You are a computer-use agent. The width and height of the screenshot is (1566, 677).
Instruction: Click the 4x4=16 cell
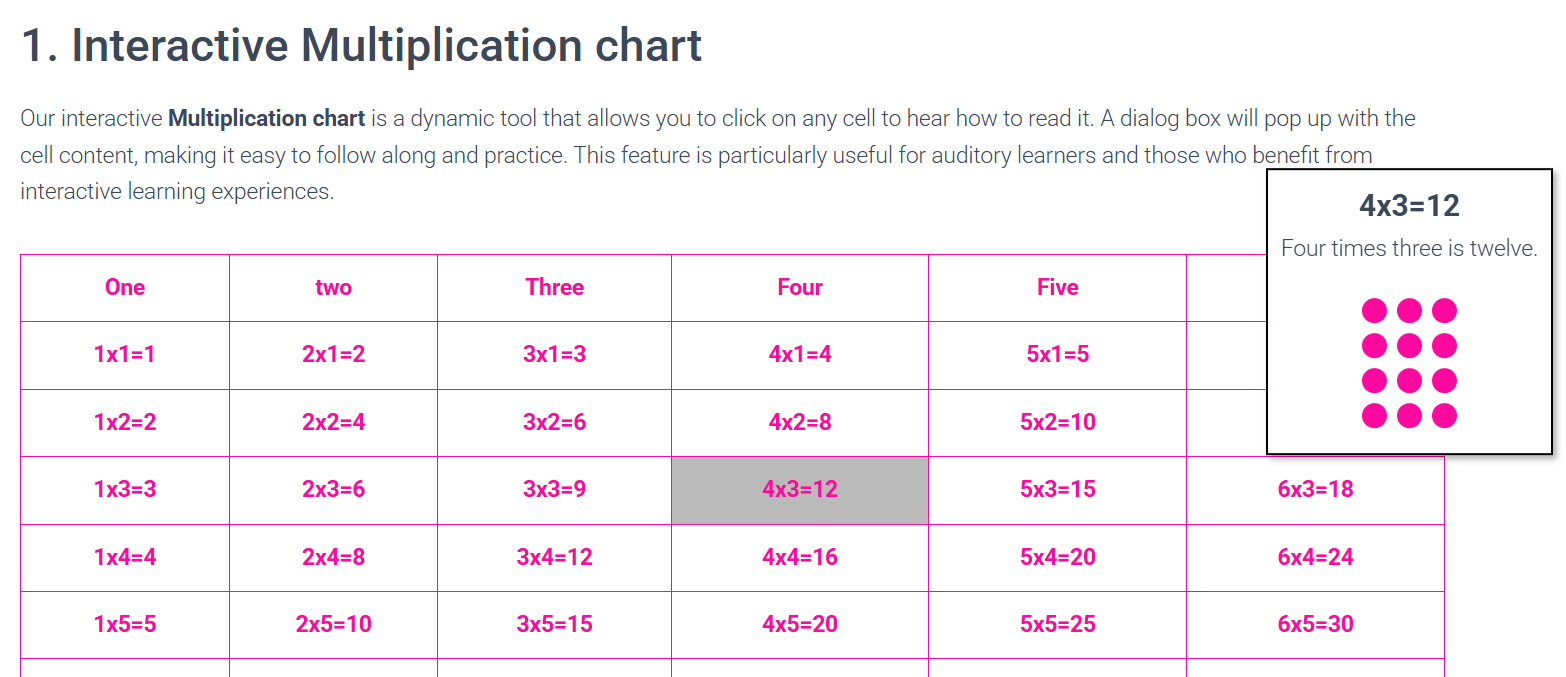pos(799,557)
